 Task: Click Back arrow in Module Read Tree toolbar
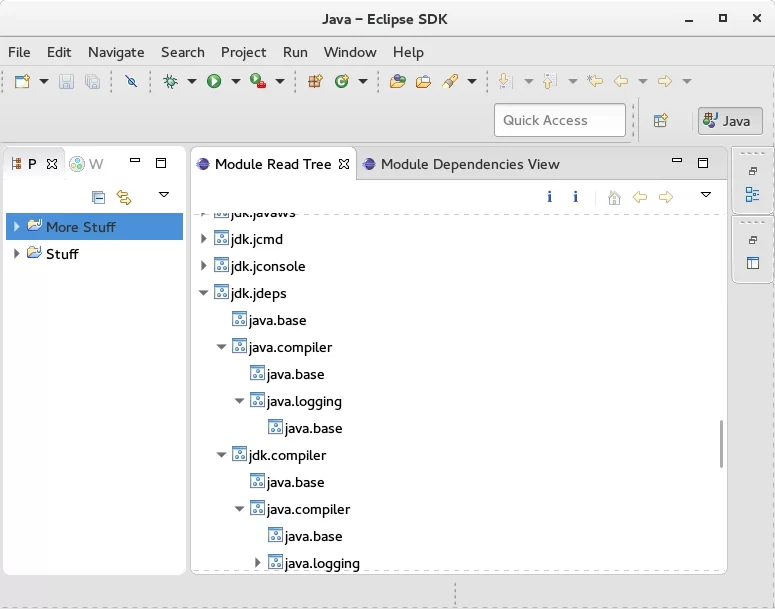coord(640,197)
